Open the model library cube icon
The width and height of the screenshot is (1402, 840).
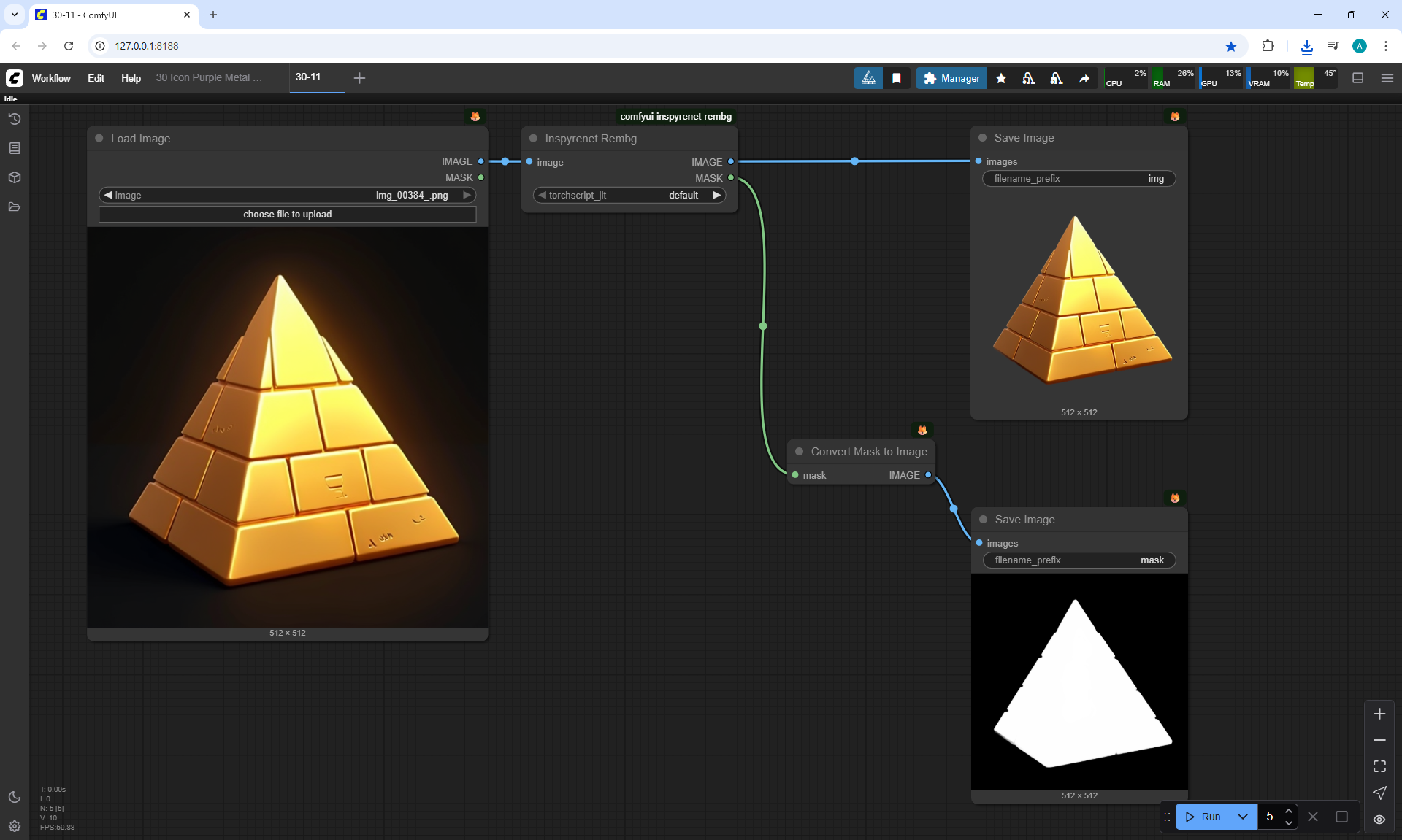15,177
